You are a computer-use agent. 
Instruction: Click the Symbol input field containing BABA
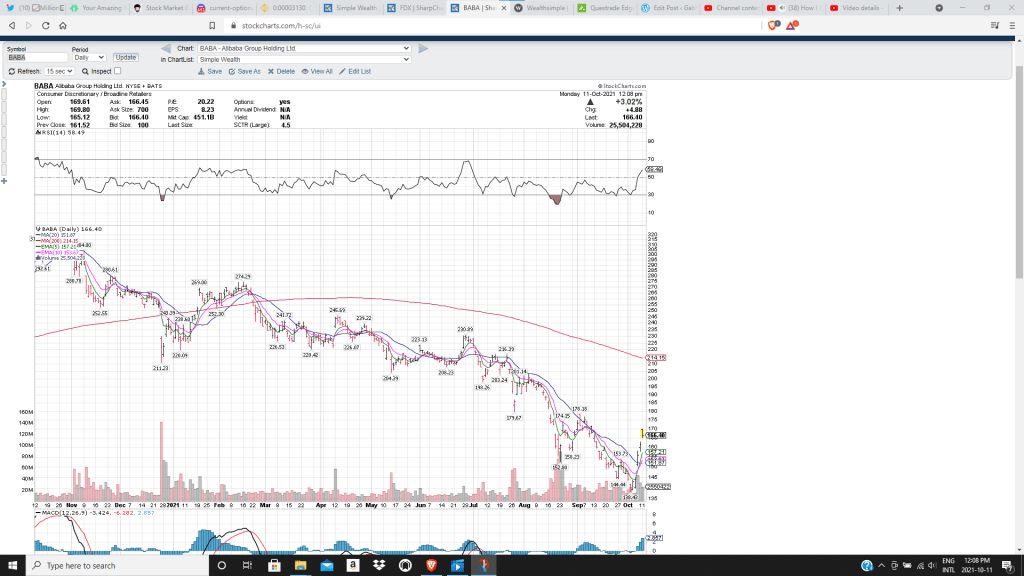pyautogui.click(x=36, y=57)
